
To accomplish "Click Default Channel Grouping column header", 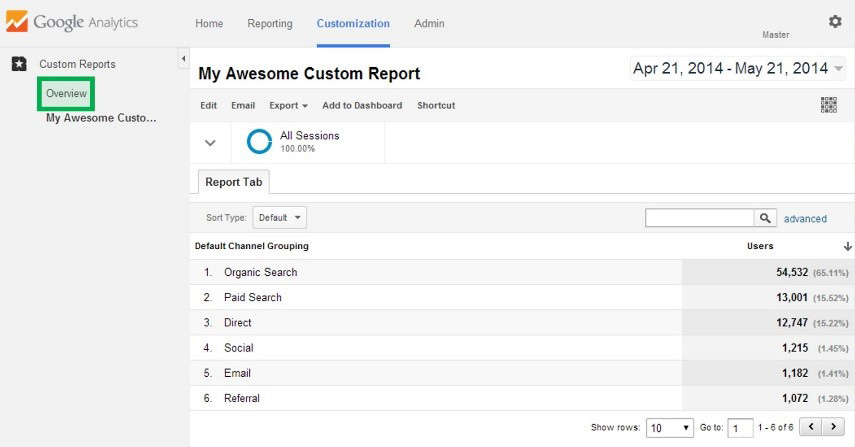I will (x=251, y=246).
